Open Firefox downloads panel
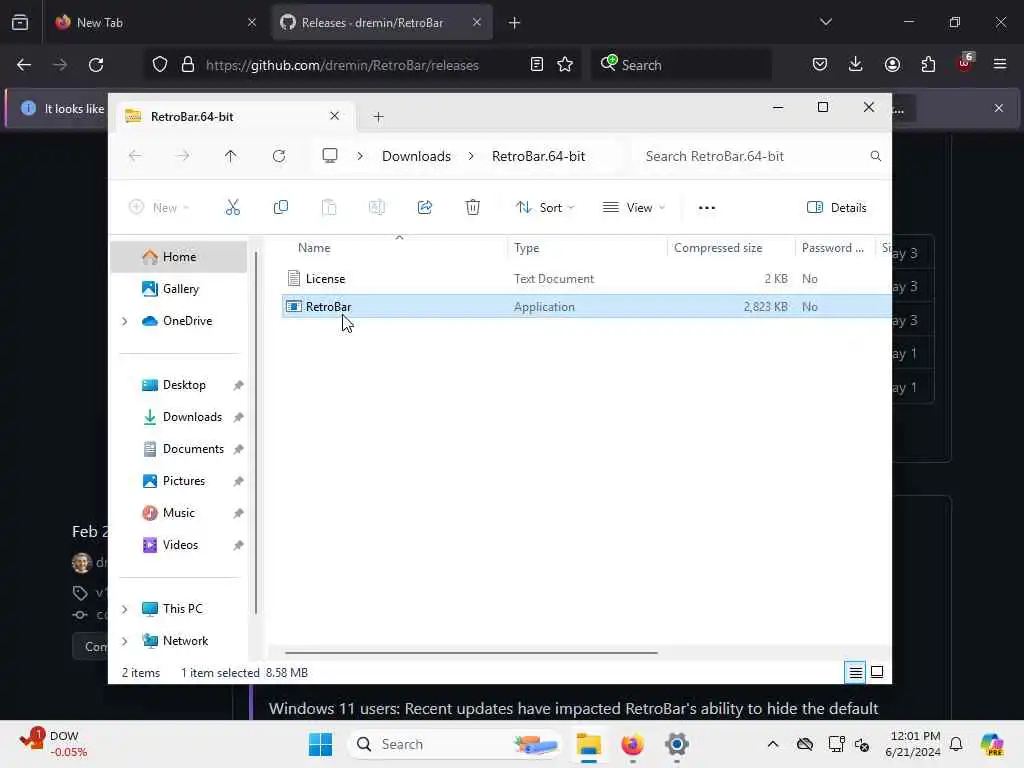The height and width of the screenshot is (768, 1024). pos(856,64)
